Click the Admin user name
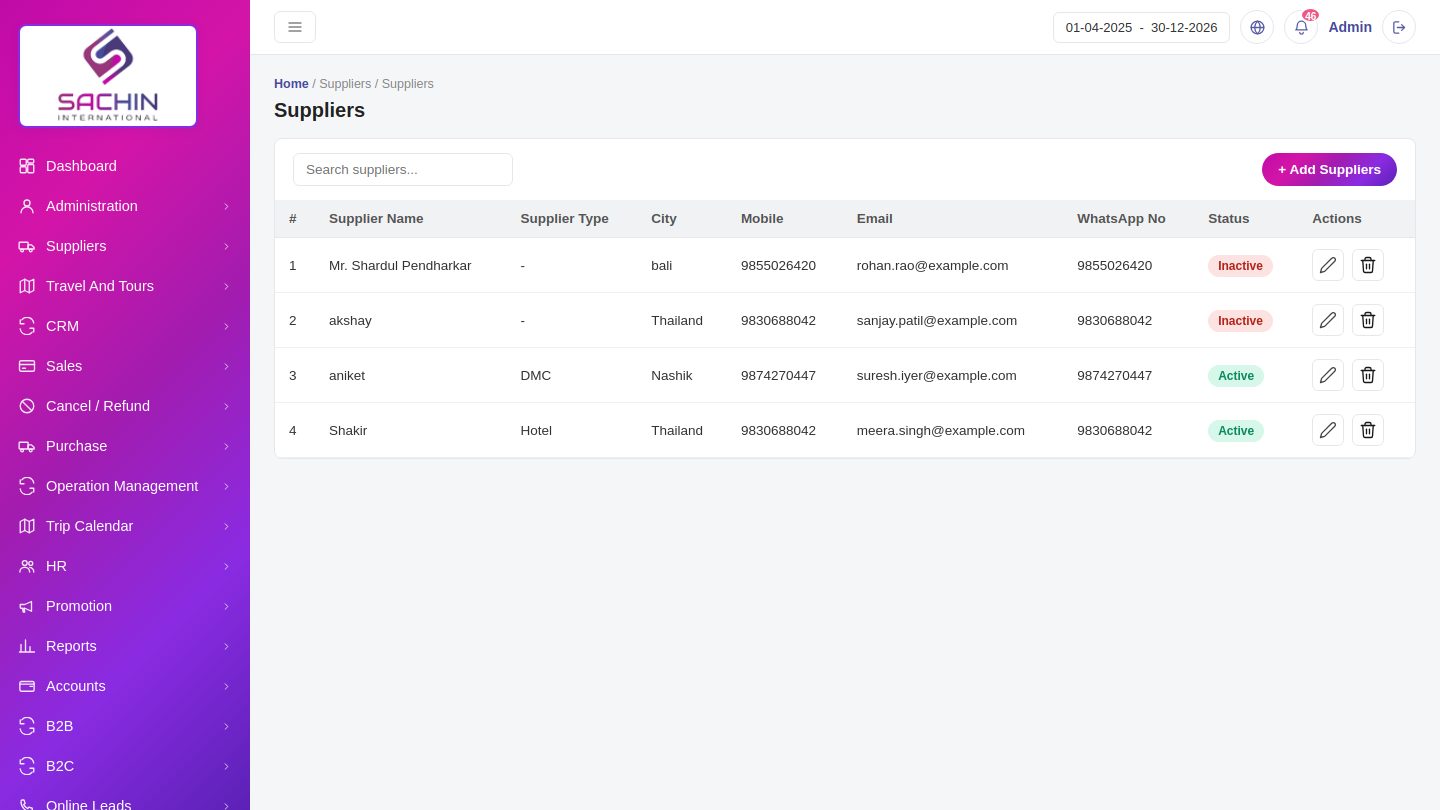The height and width of the screenshot is (810, 1440). (x=1350, y=27)
